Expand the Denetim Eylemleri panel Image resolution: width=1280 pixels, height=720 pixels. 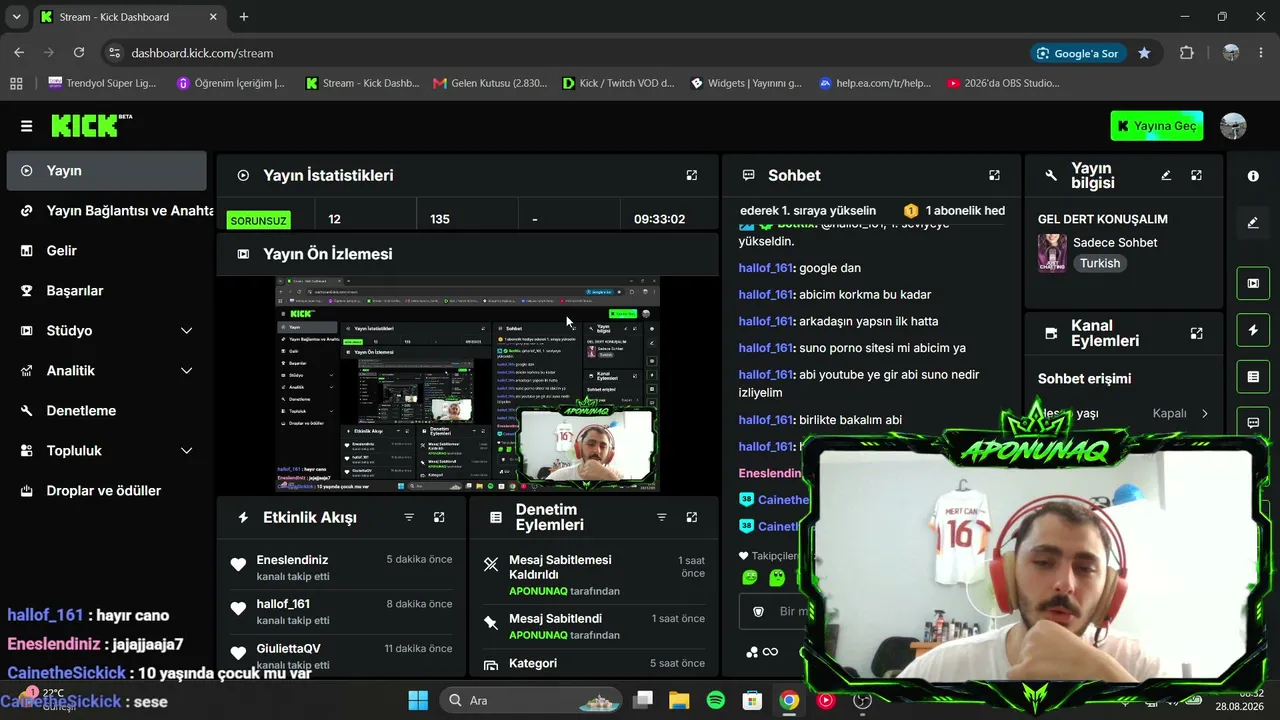[692, 517]
